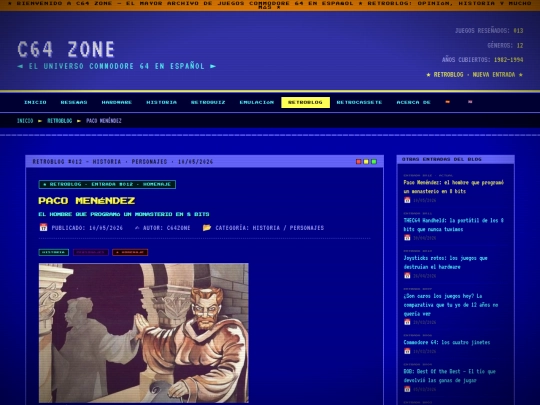The height and width of the screenshot is (405, 540).
Task: Select the Personajes tag chip
Action: (x=91, y=252)
